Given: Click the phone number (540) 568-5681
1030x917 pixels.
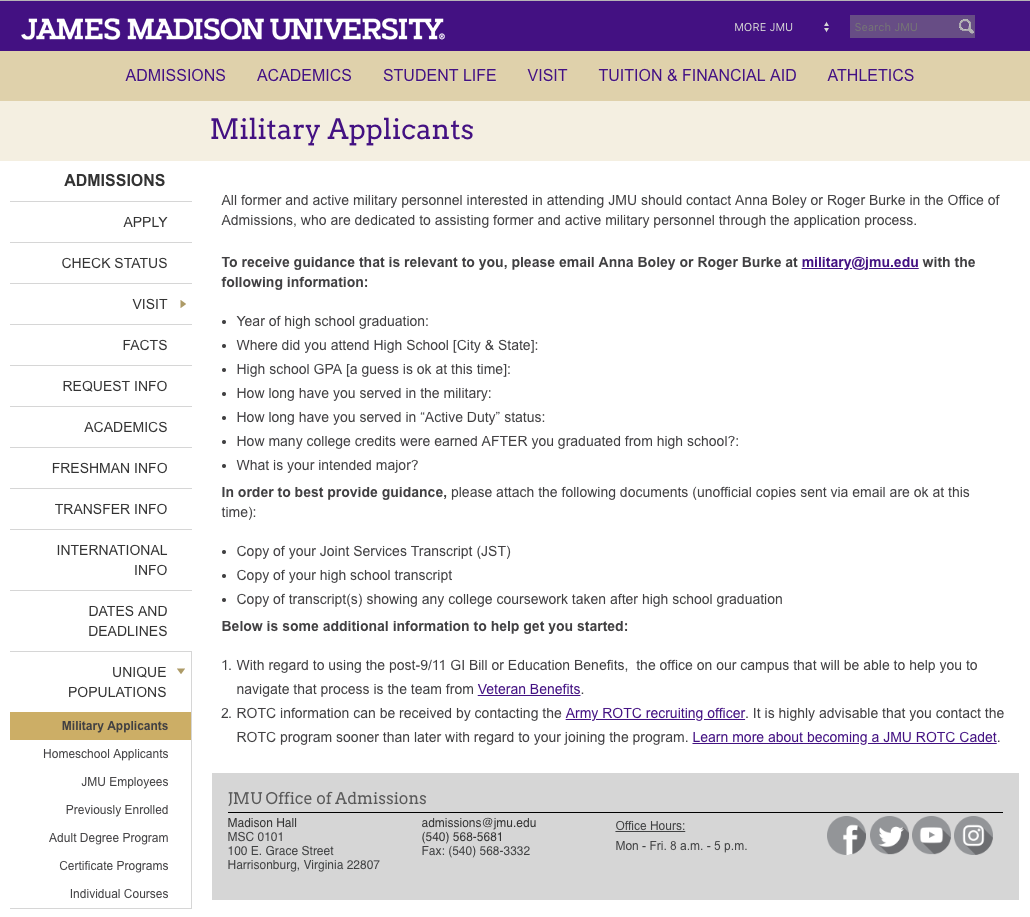Looking at the screenshot, I should tap(462, 837).
